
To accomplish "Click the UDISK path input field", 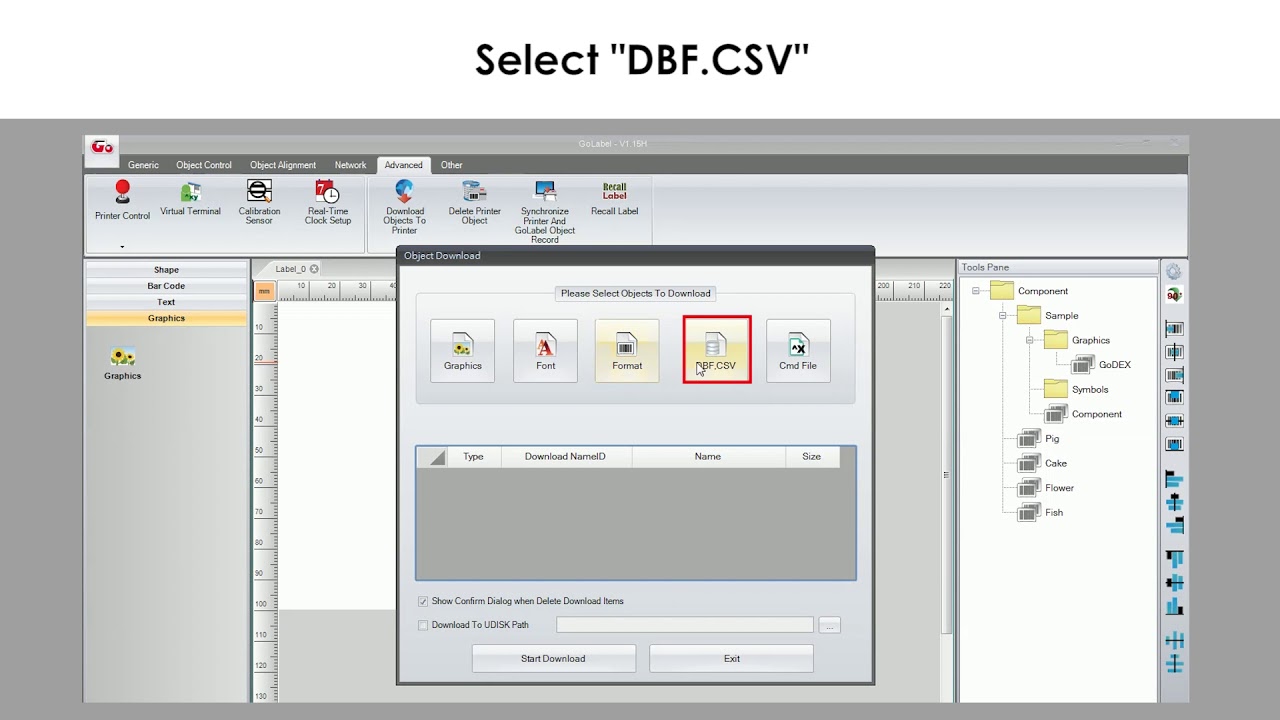I will pyautogui.click(x=685, y=625).
